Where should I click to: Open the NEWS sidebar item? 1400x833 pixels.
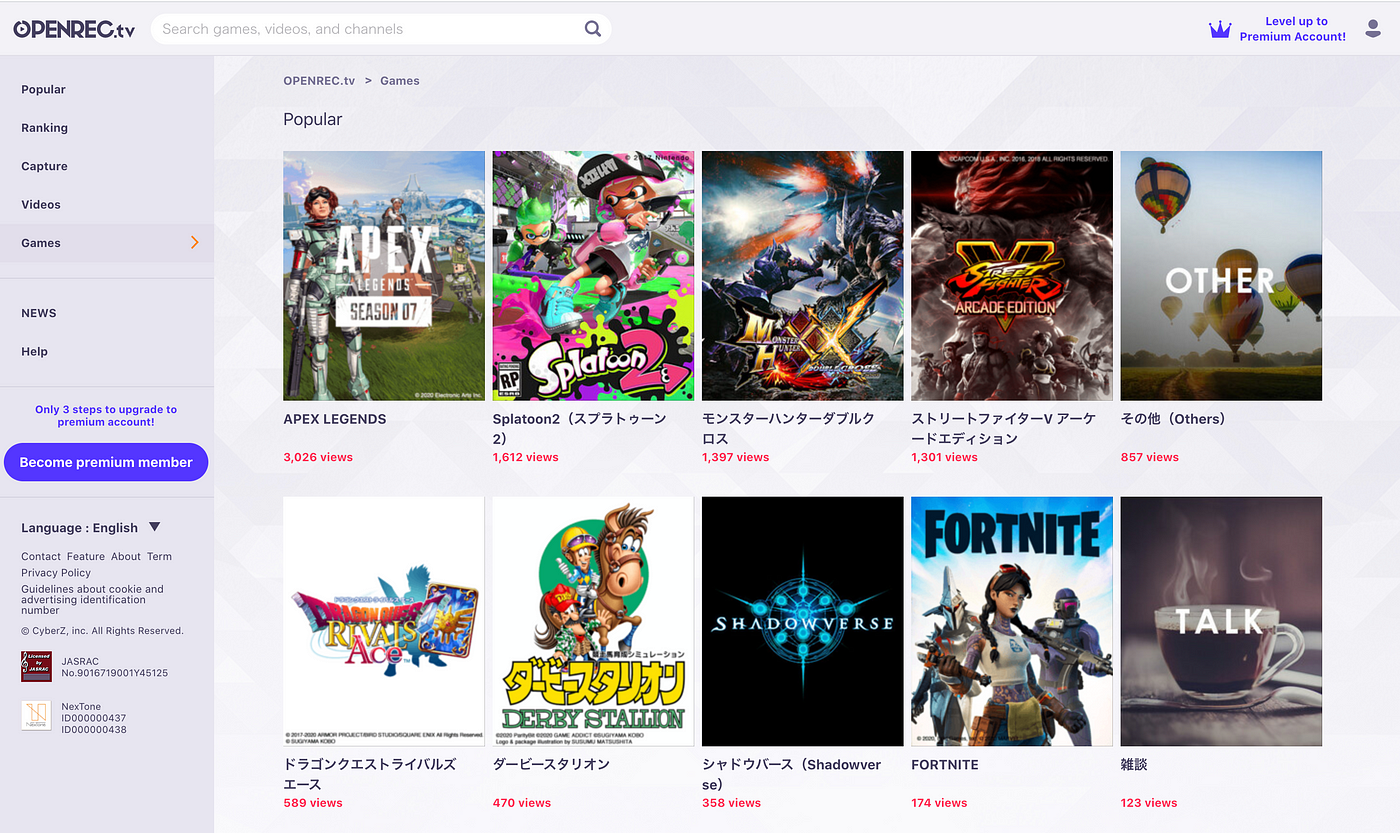[x=39, y=313]
